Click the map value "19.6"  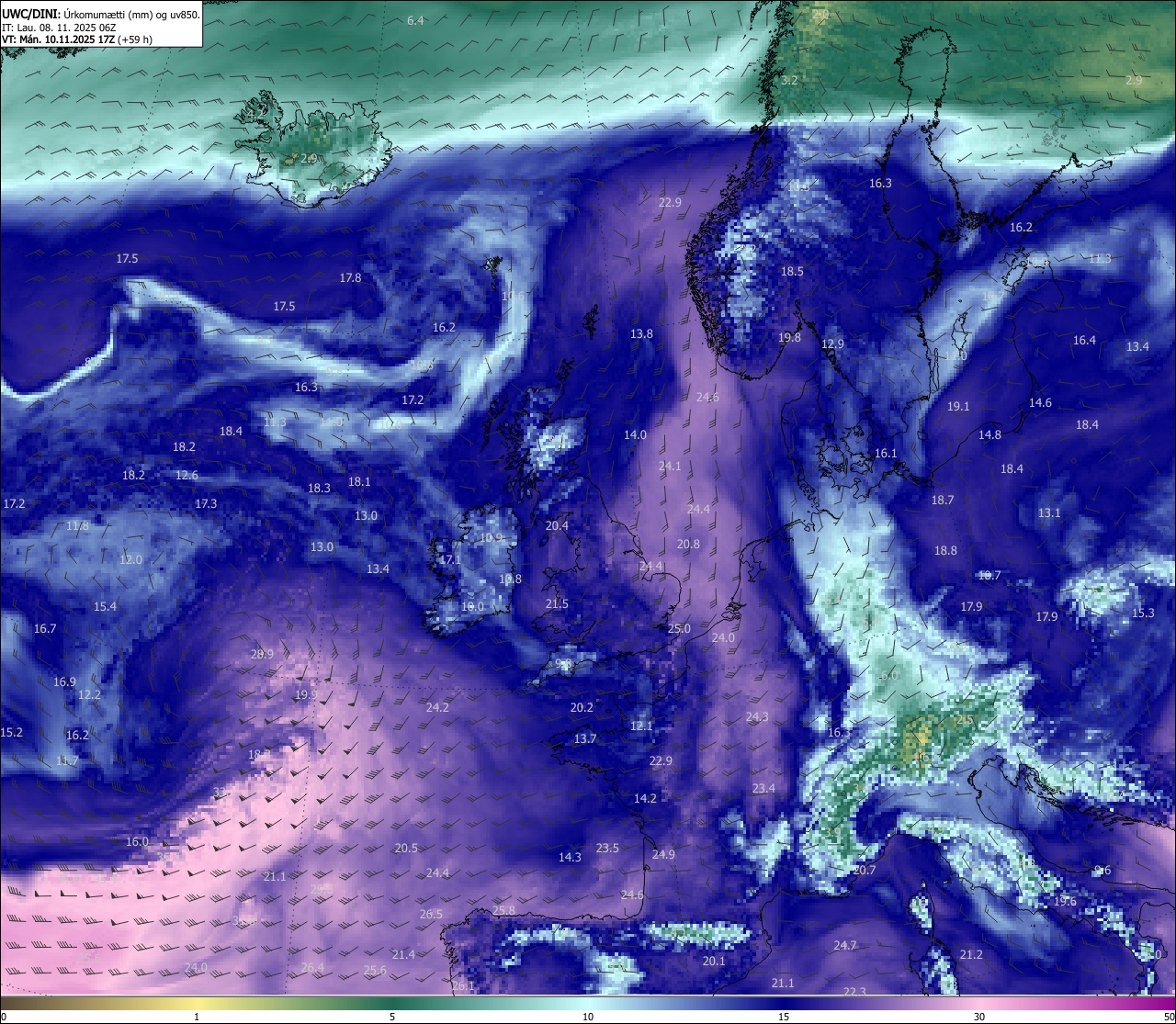(x=1065, y=901)
